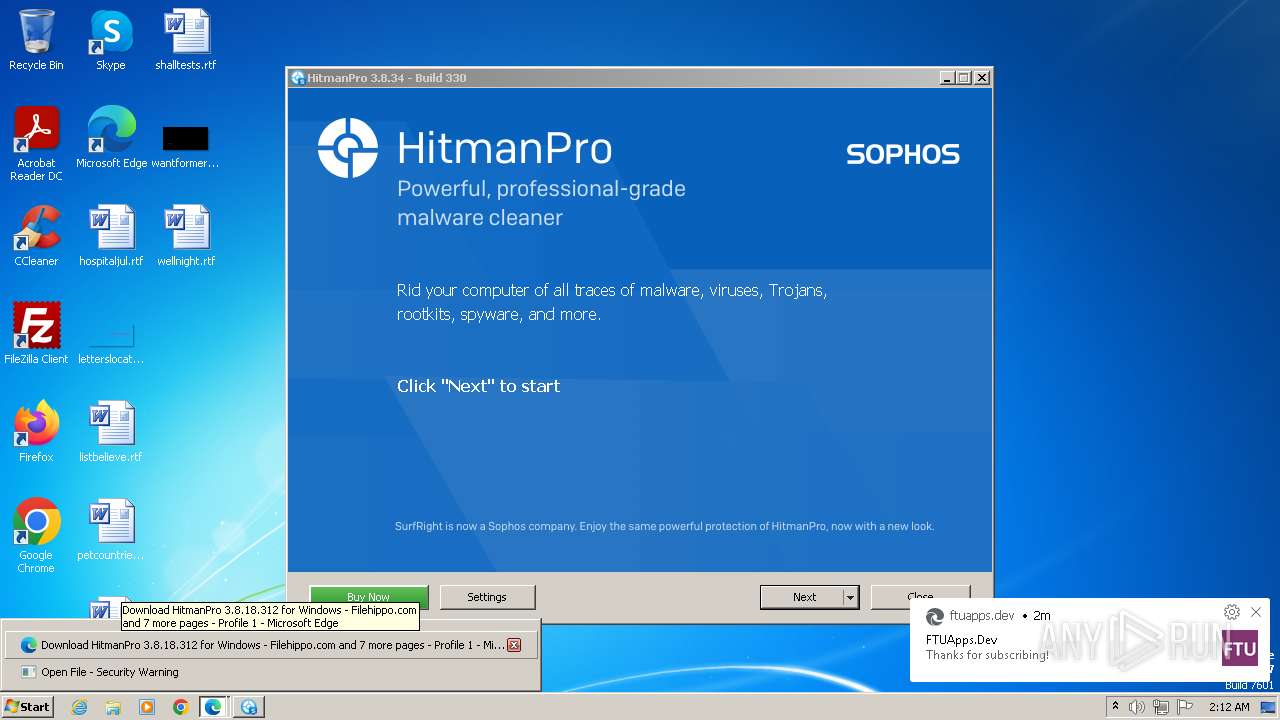Launch Internet Explorer from taskbar
This screenshot has height=720, width=1280.
point(79,707)
